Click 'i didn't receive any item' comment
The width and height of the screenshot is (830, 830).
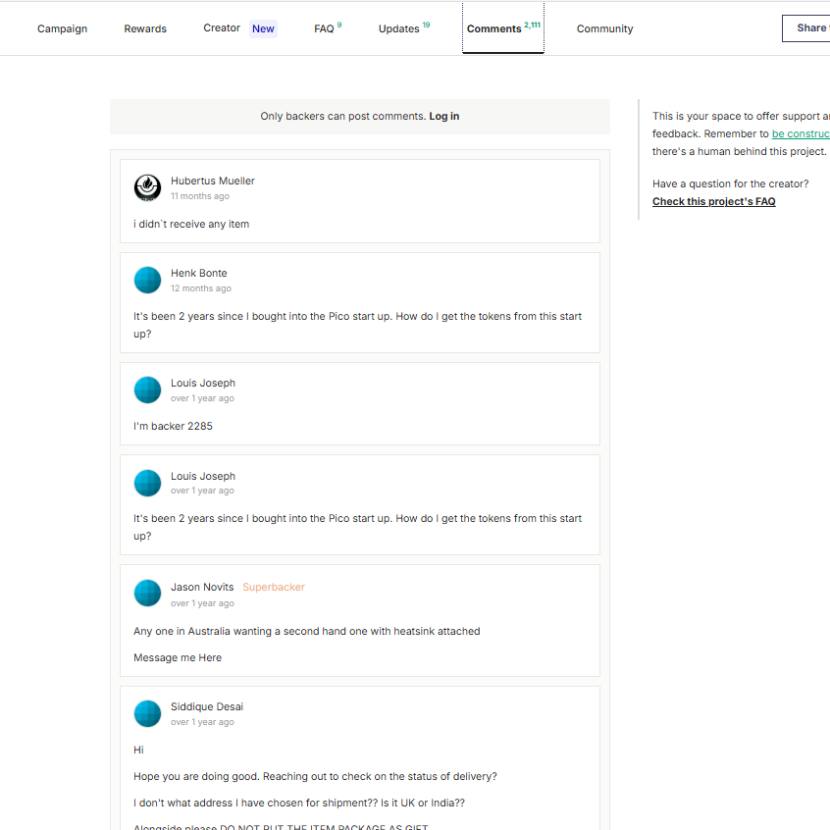coord(191,224)
